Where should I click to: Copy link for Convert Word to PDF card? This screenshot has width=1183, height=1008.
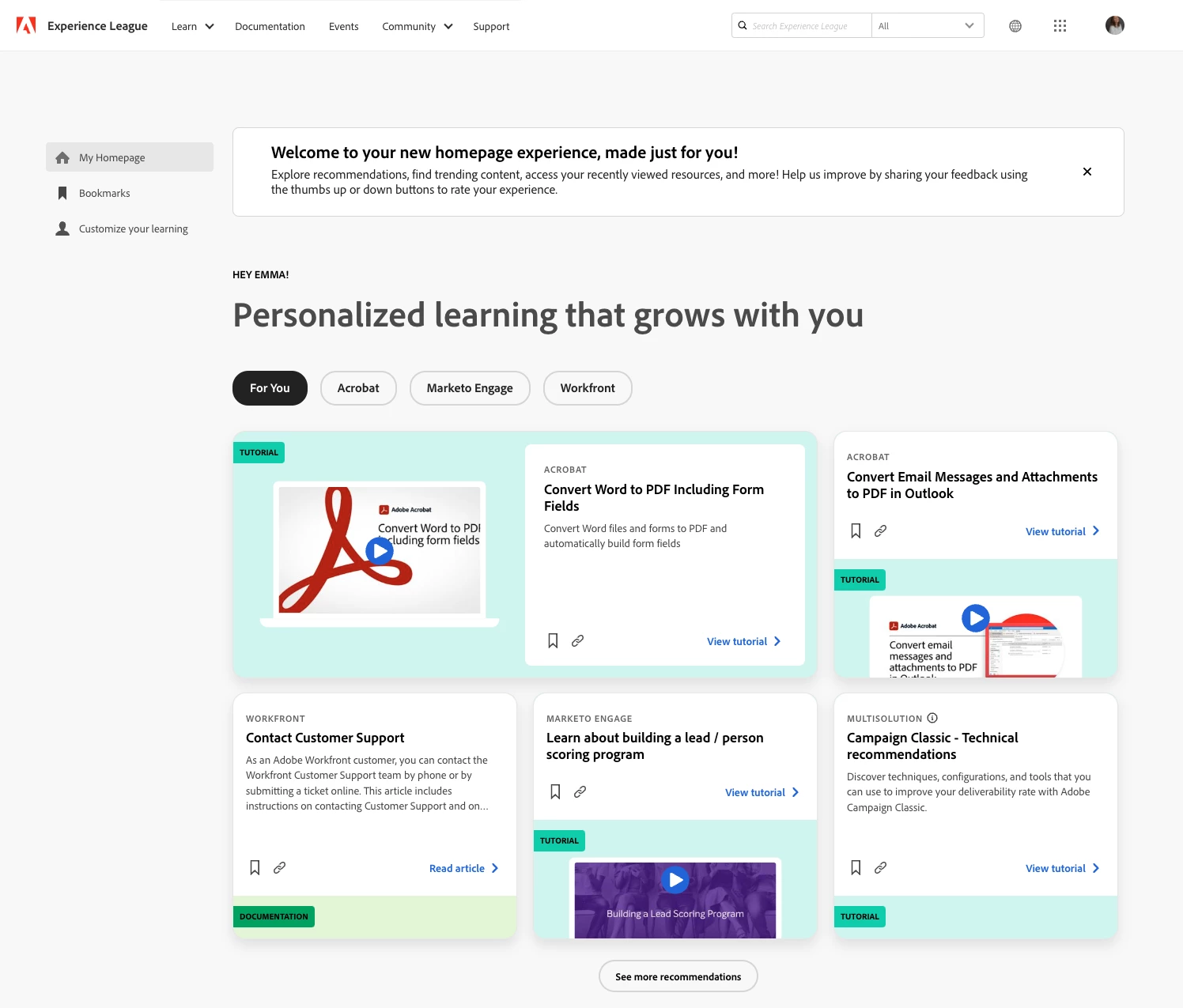pyautogui.click(x=578, y=641)
